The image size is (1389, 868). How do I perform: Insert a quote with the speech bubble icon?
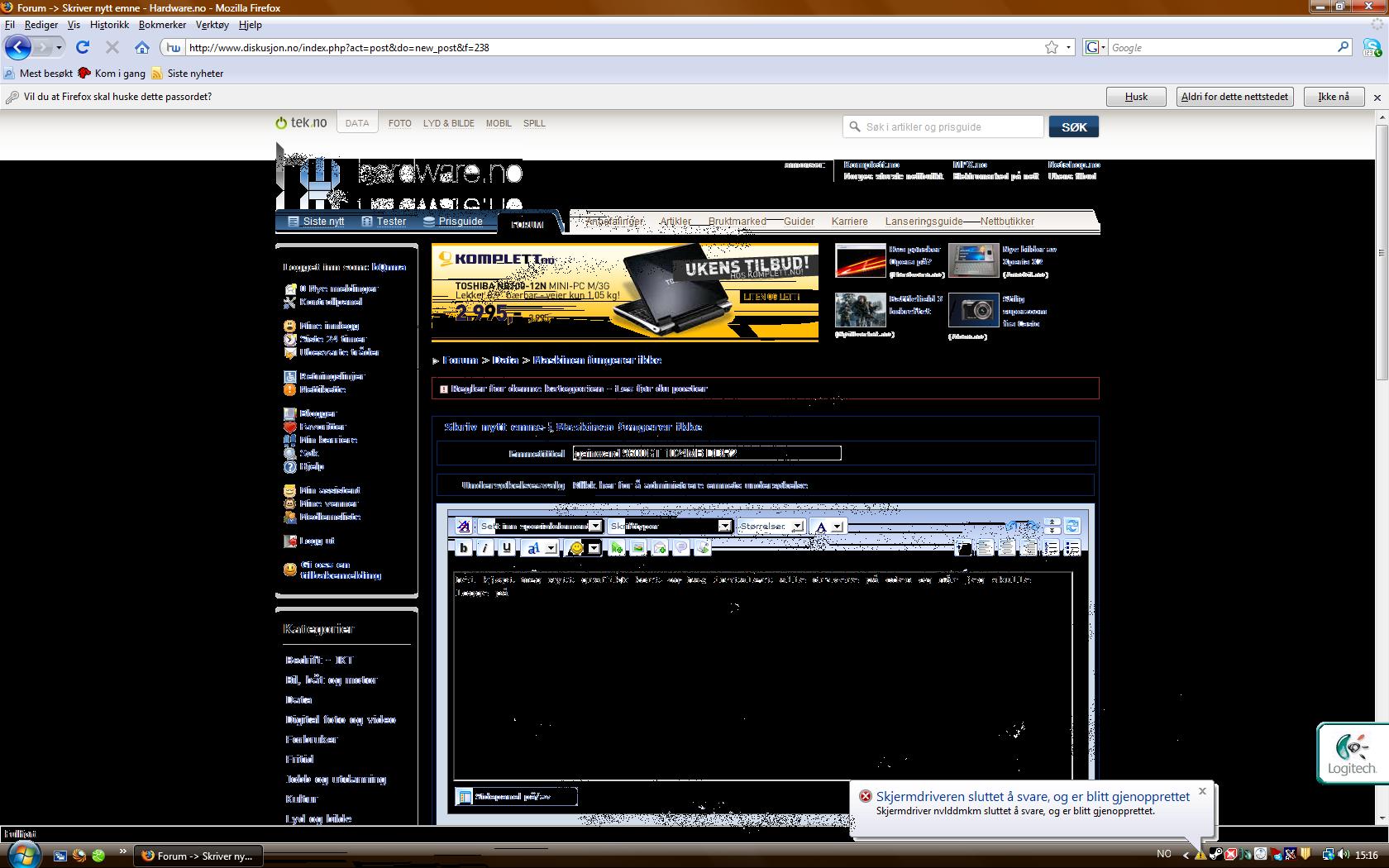point(681,548)
